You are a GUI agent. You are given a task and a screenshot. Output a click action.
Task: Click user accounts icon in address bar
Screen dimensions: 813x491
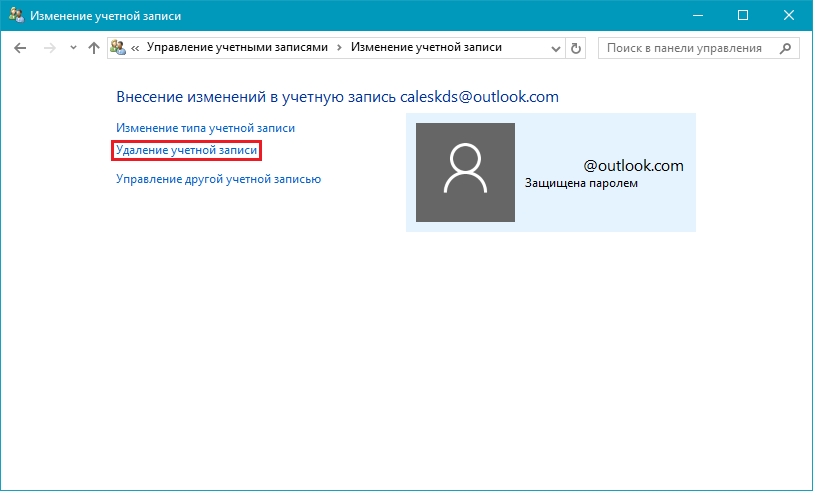tap(119, 48)
